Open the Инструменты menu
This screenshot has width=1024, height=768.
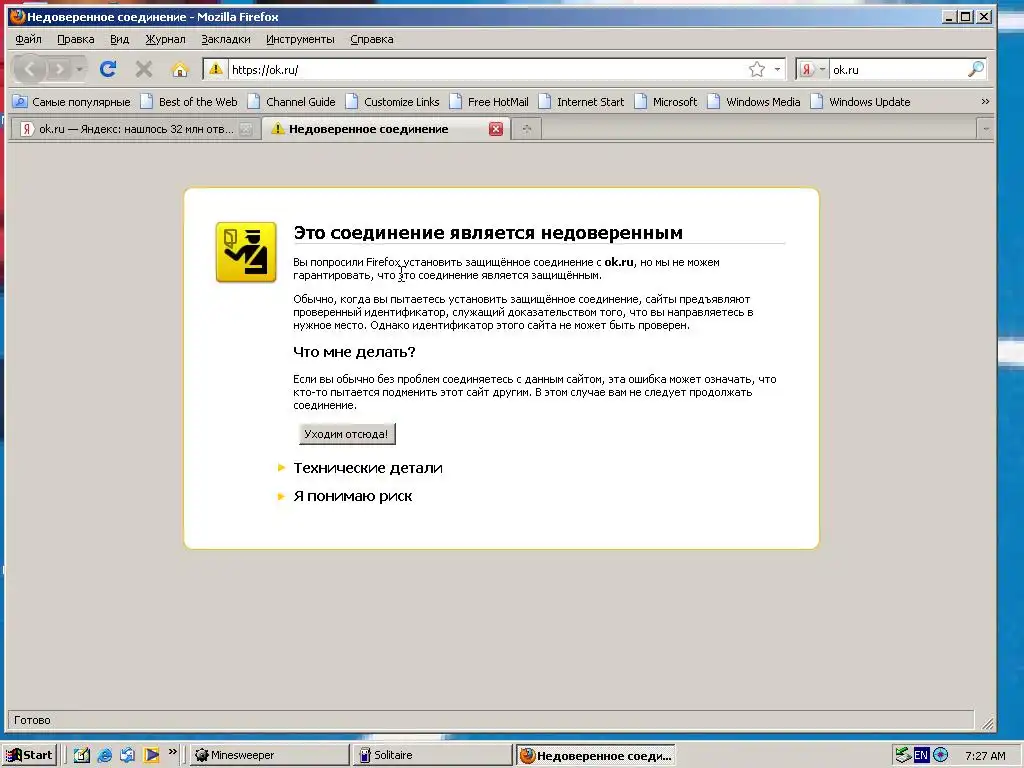point(300,39)
